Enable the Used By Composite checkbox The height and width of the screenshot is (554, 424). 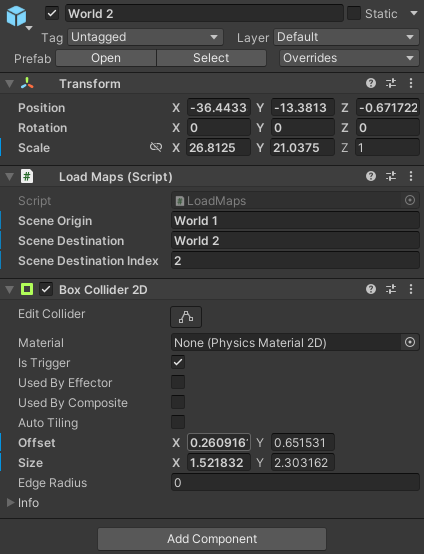[178, 402]
